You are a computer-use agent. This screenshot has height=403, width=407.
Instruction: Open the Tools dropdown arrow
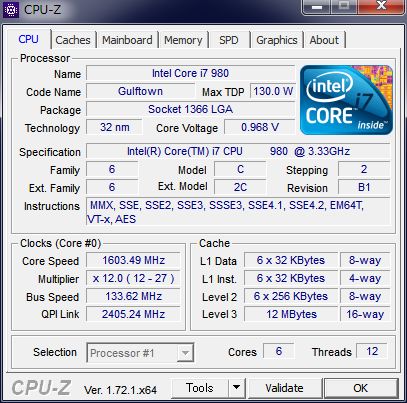tap(237, 388)
